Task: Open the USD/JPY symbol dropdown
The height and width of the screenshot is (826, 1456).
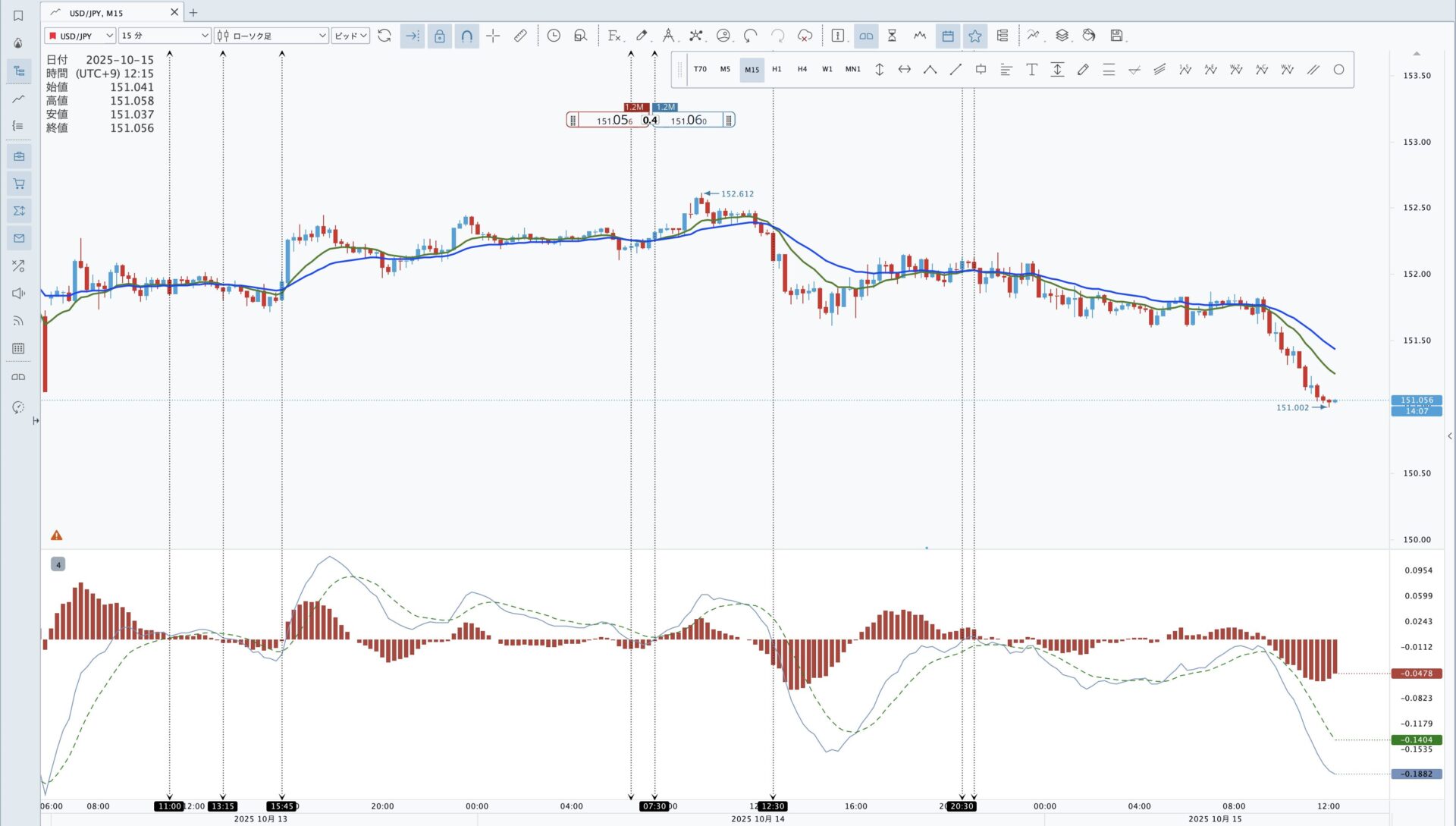Action: coord(80,36)
